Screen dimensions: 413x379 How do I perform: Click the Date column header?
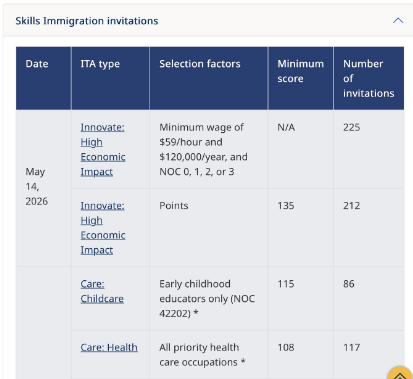click(44, 78)
